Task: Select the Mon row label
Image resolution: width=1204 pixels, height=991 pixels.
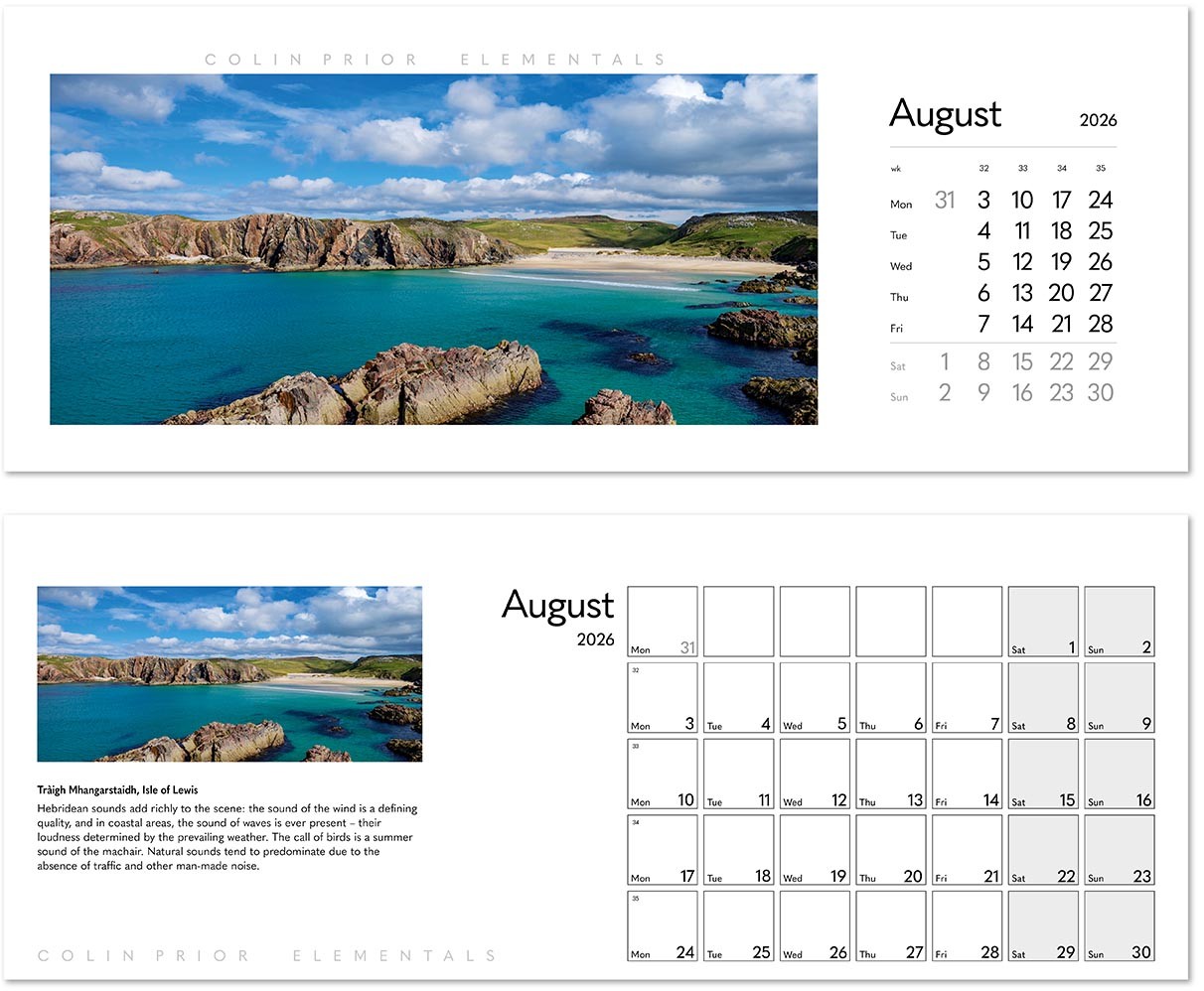Action: click(900, 204)
